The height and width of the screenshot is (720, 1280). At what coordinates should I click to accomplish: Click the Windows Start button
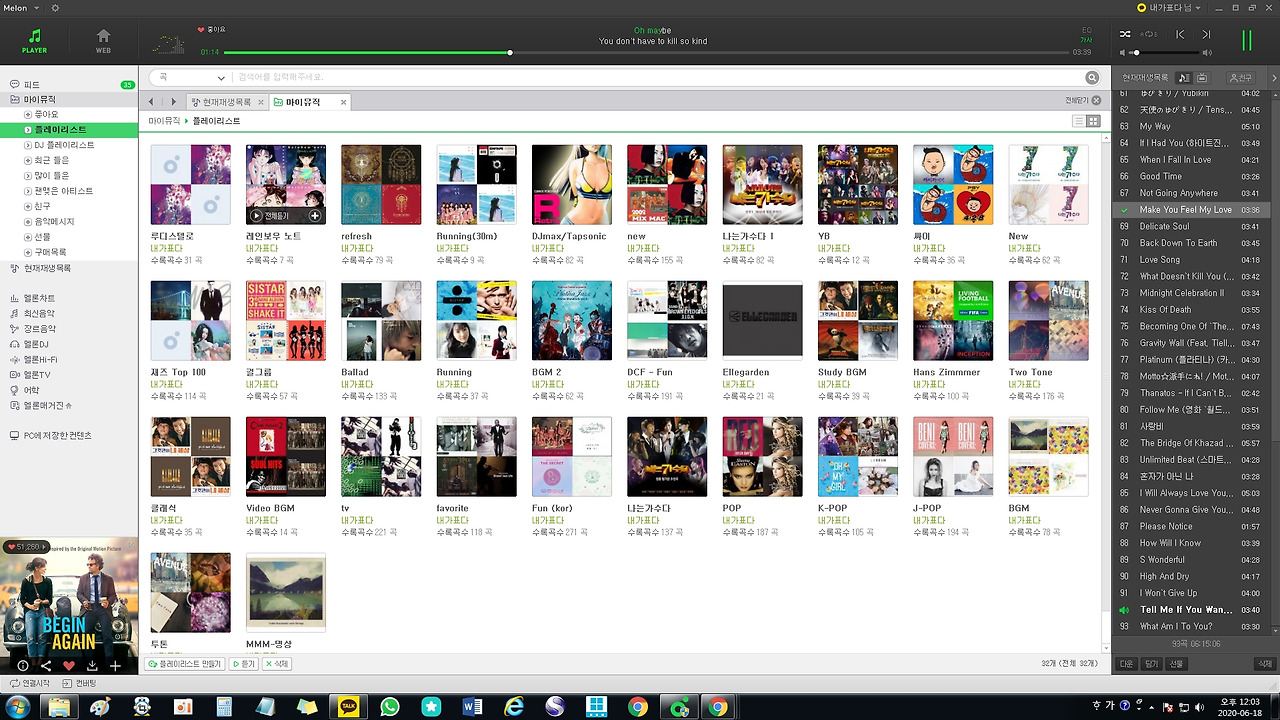(x=18, y=707)
